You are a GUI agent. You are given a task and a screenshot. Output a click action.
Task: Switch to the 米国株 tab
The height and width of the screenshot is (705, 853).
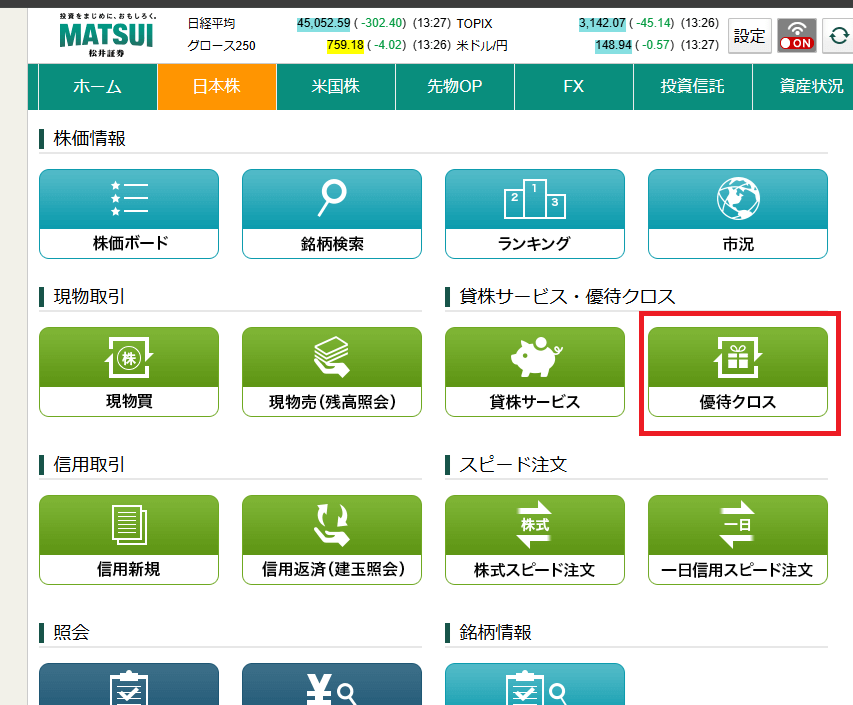335,87
